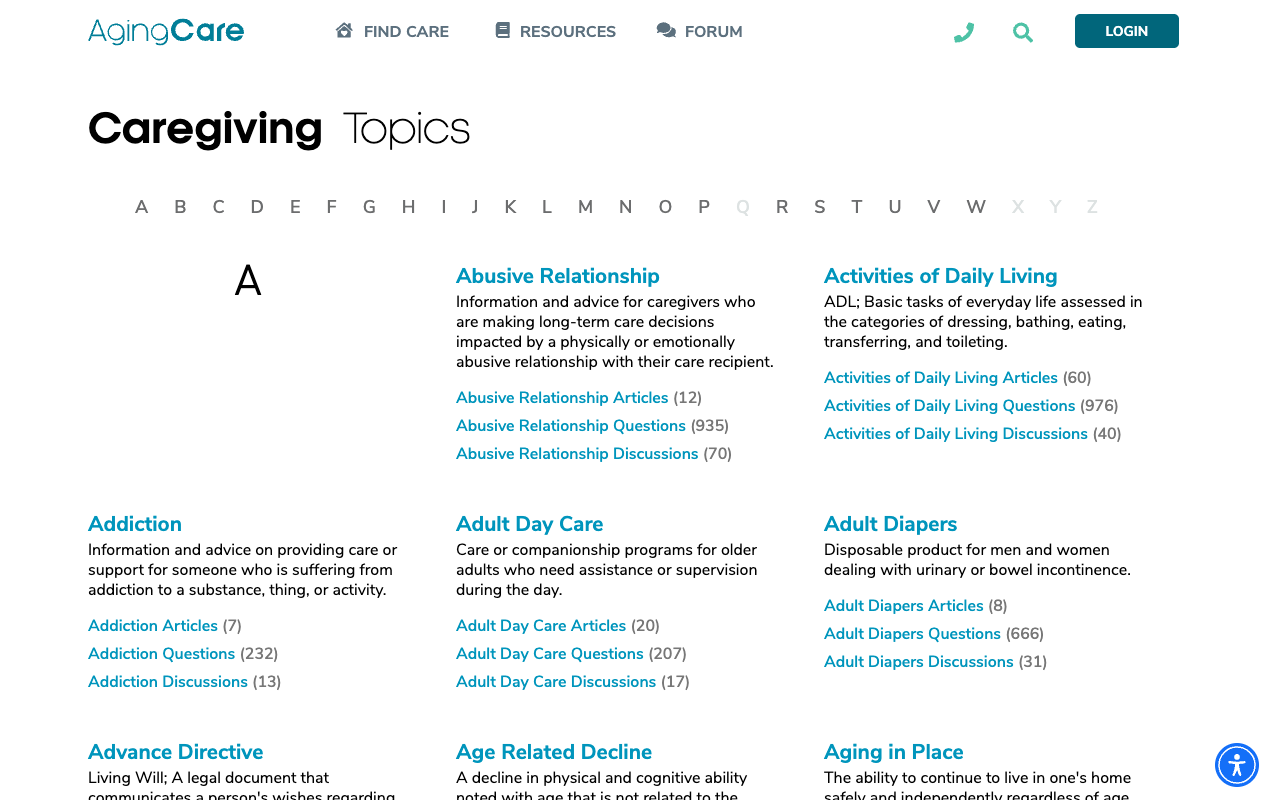Jump to letter T topics
The width and height of the screenshot is (1280, 800).
coord(857,207)
